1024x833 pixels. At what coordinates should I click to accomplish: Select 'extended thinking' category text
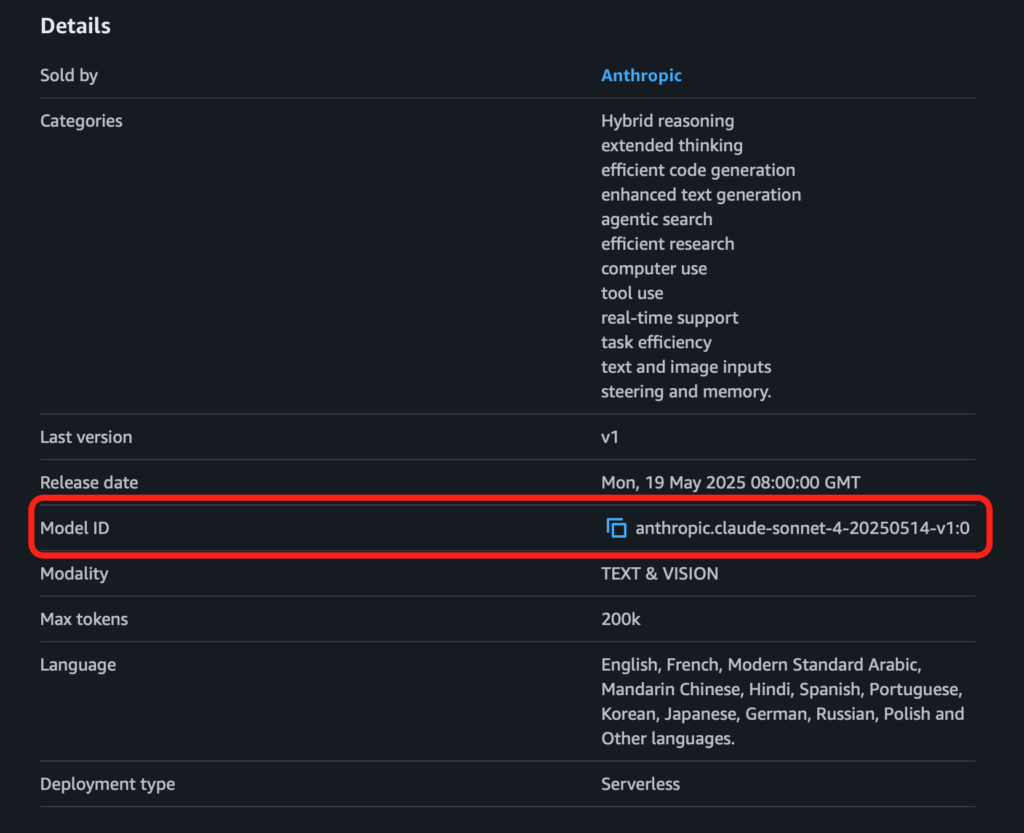[x=671, y=145]
